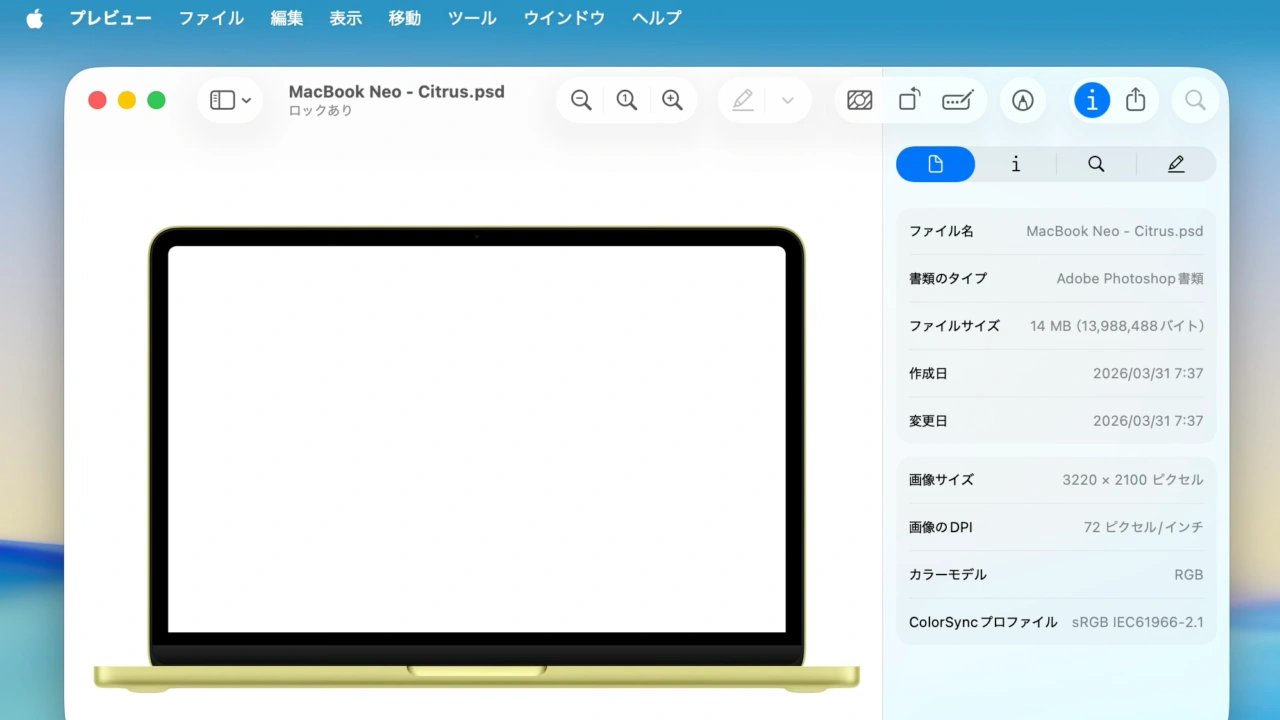The width and height of the screenshot is (1280, 720).
Task: Select the pencil annotations tab in the inspector
Action: tap(1176, 163)
